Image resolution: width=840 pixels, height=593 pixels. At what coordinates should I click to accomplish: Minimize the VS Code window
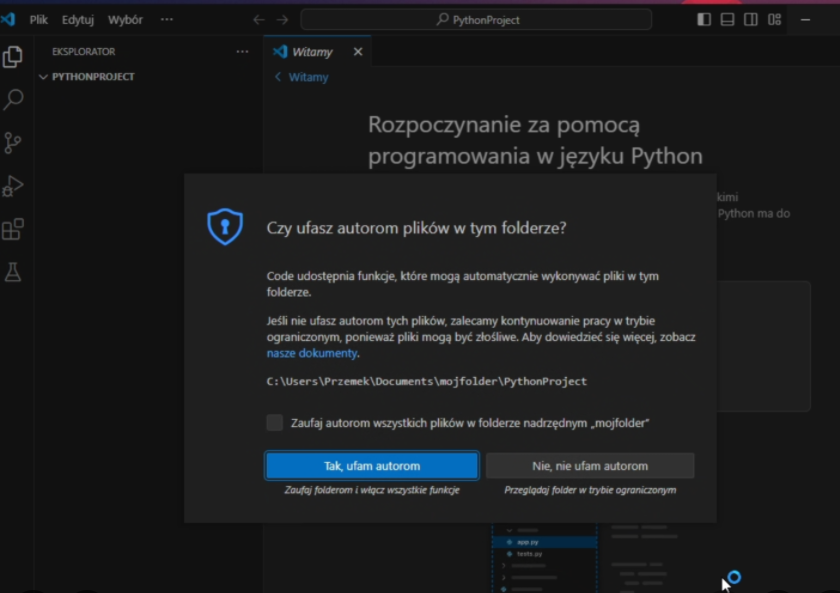[805, 20]
